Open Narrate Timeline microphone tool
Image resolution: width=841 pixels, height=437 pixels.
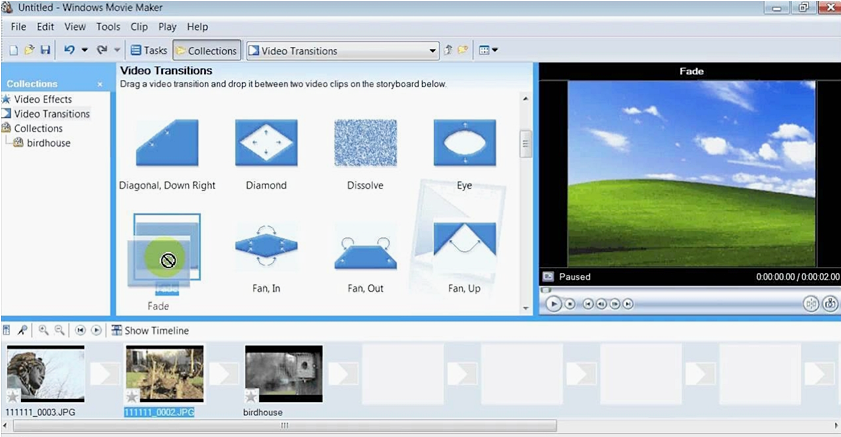(x=22, y=330)
